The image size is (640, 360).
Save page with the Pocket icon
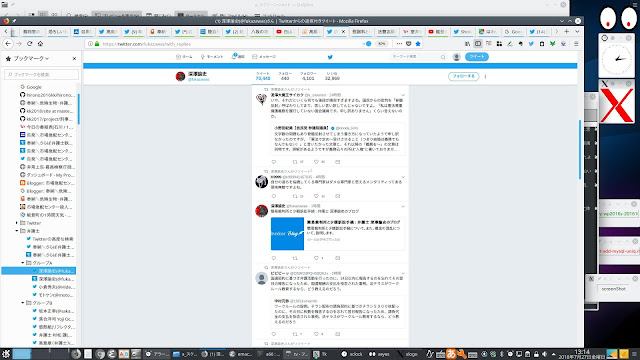pyautogui.click(x=409, y=44)
